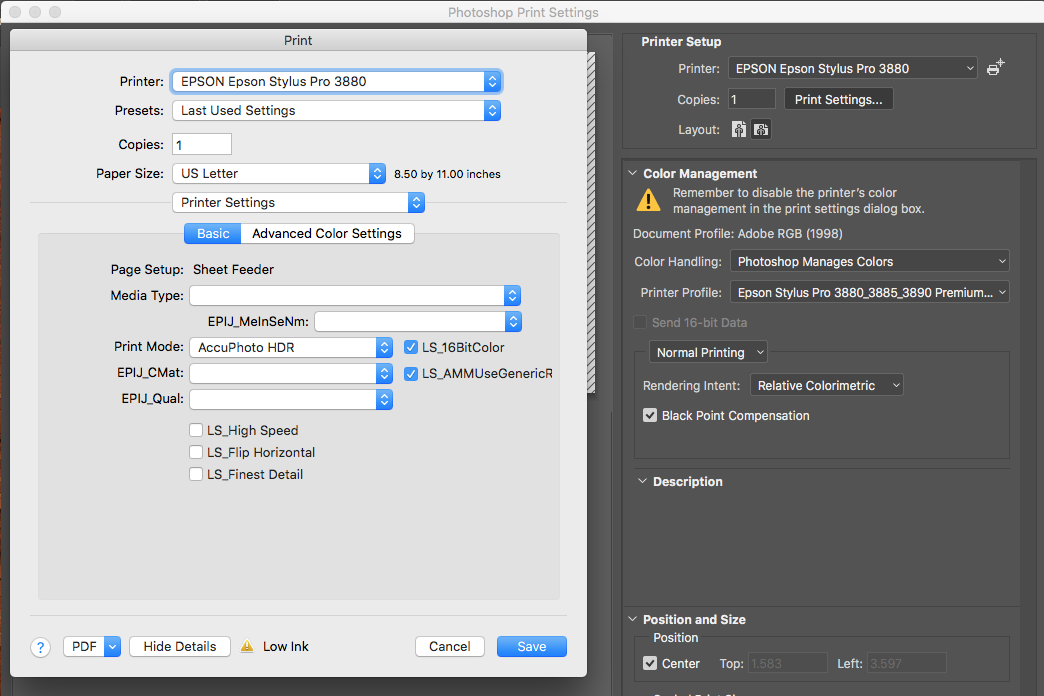Enable LS_High Speed checkbox
The image size is (1044, 696).
196,430
